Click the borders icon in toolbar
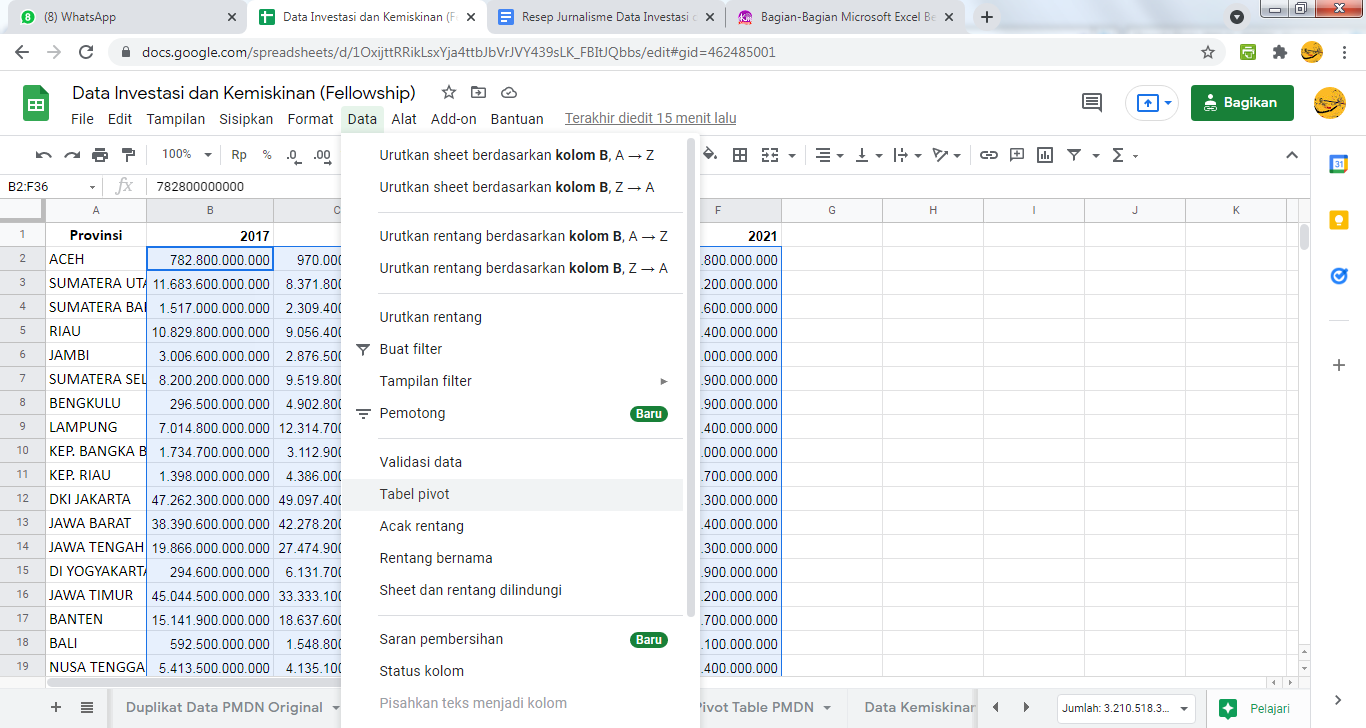 click(x=740, y=155)
